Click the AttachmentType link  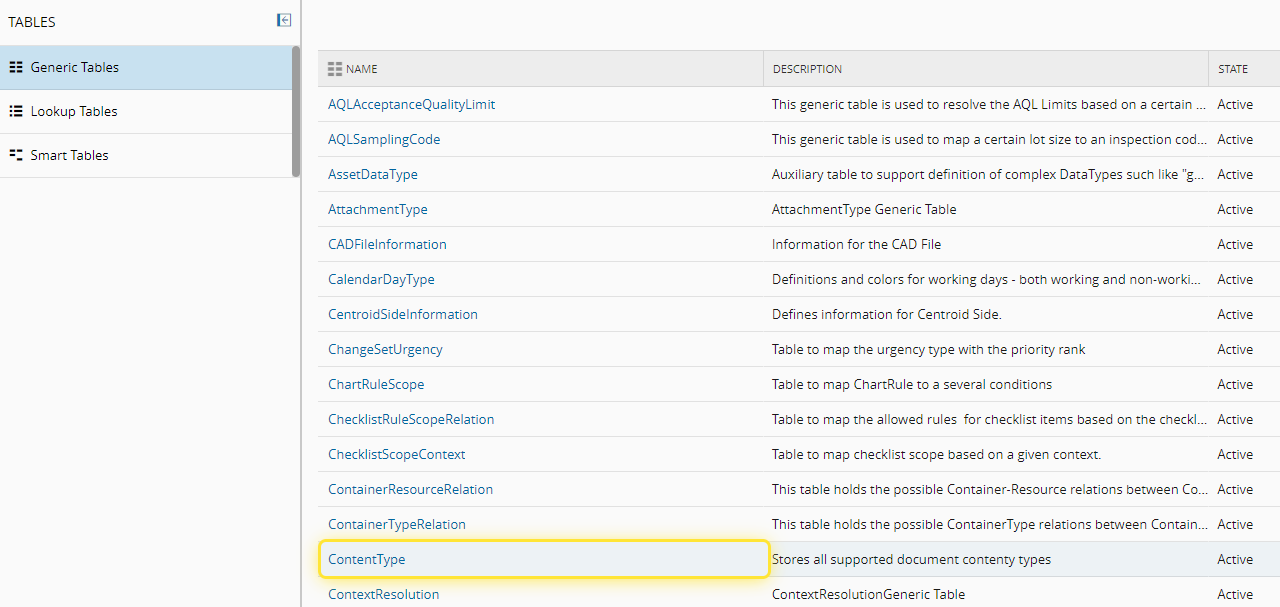click(377, 209)
